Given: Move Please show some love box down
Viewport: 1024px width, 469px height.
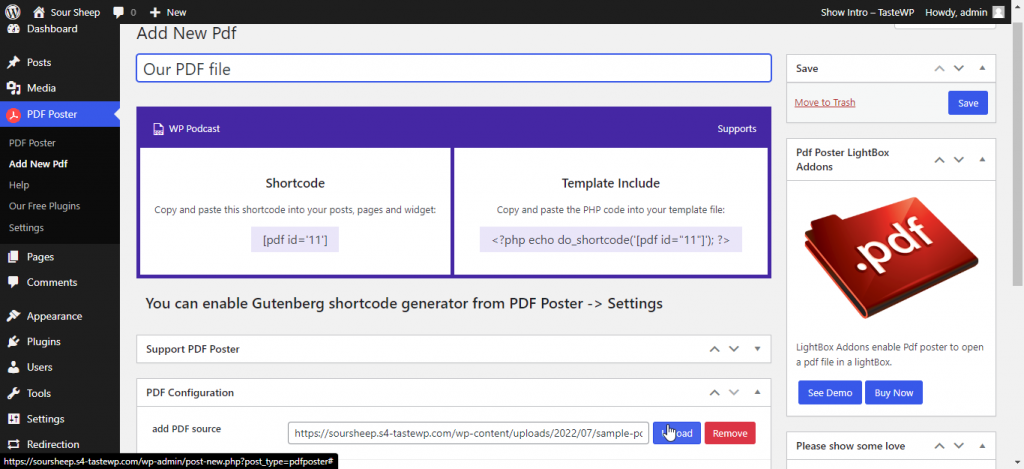Looking at the screenshot, I should click(x=959, y=446).
